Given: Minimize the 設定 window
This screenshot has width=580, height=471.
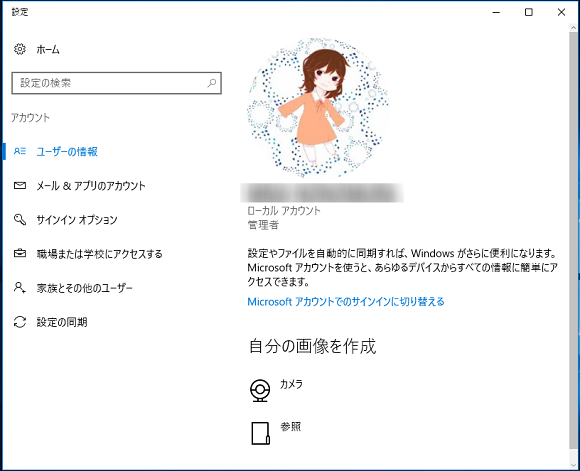Looking at the screenshot, I should coord(496,12).
